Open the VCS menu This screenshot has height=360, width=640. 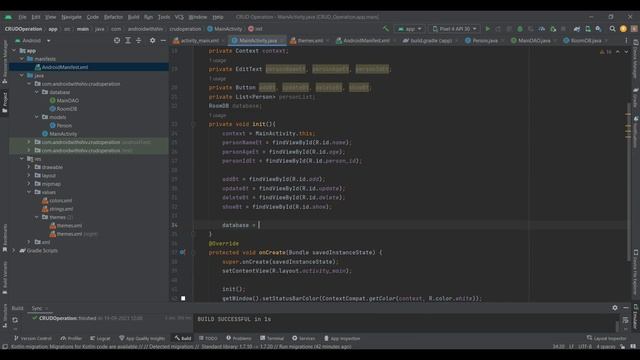[x=179, y=17]
